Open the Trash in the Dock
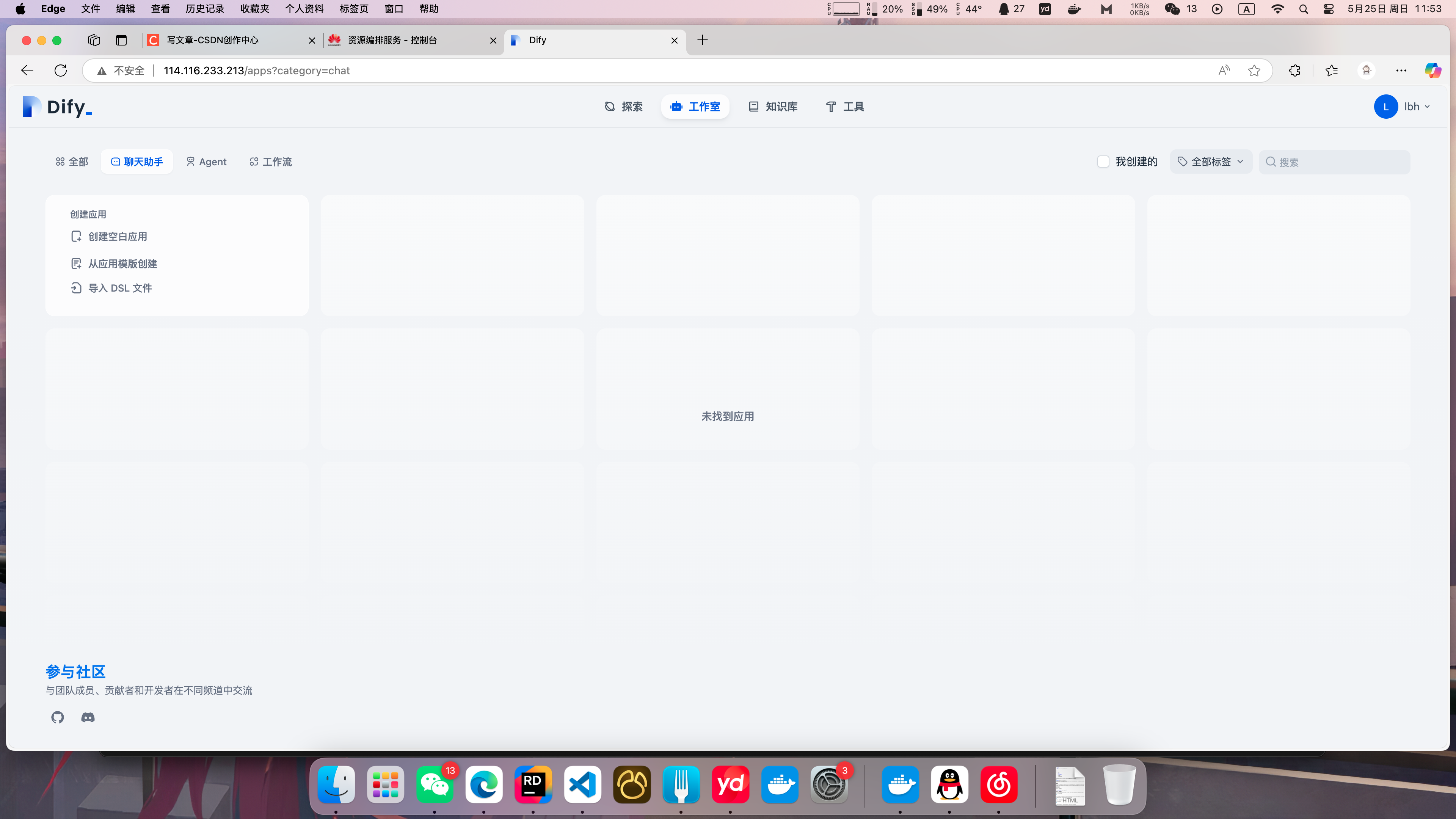Screen dimensions: 1456x819 click(1119, 784)
